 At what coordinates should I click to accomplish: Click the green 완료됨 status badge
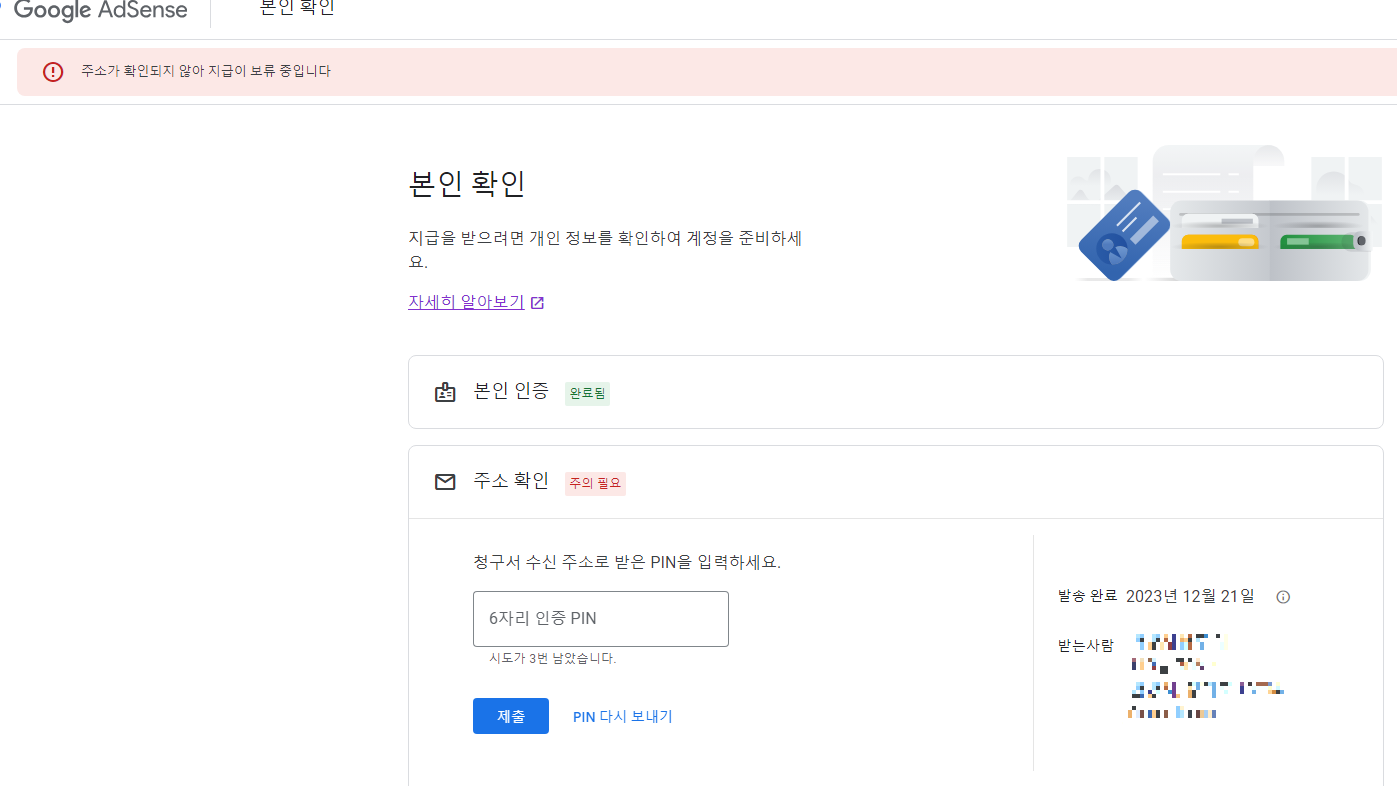pos(586,393)
